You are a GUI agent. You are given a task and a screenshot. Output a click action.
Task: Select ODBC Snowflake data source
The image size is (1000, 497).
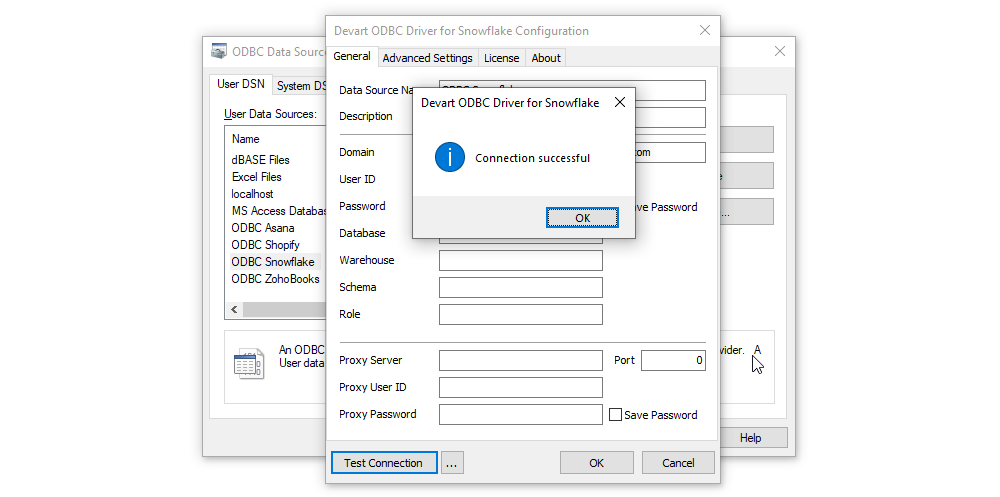(273, 262)
